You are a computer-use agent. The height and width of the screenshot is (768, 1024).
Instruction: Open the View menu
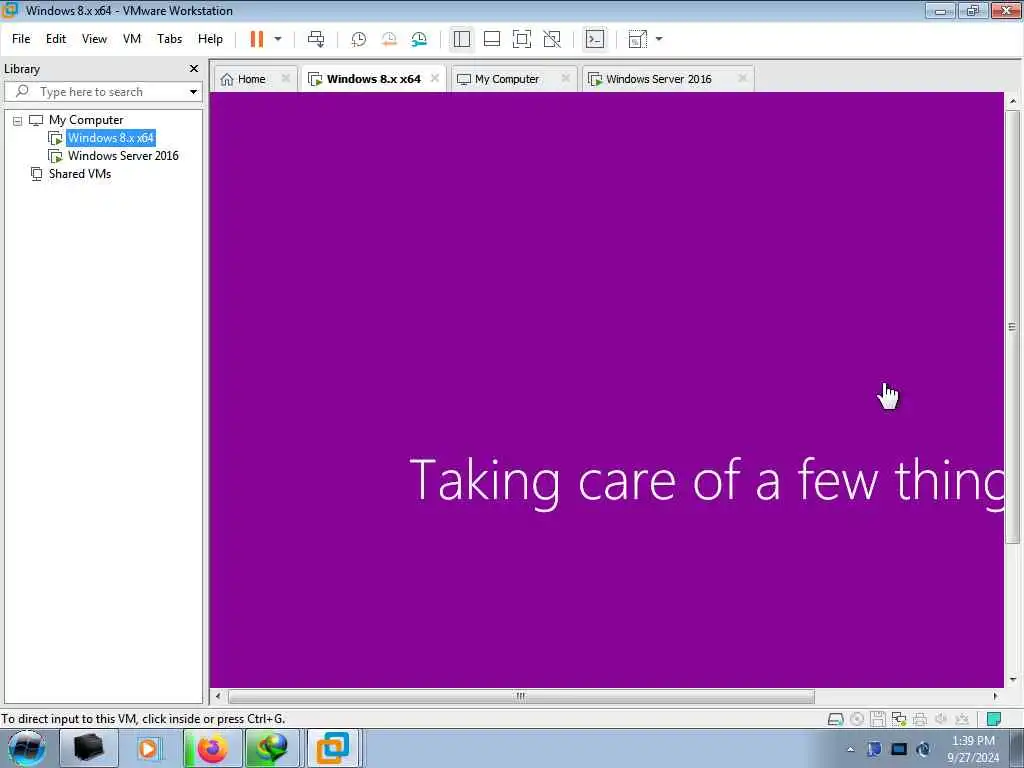coord(94,39)
